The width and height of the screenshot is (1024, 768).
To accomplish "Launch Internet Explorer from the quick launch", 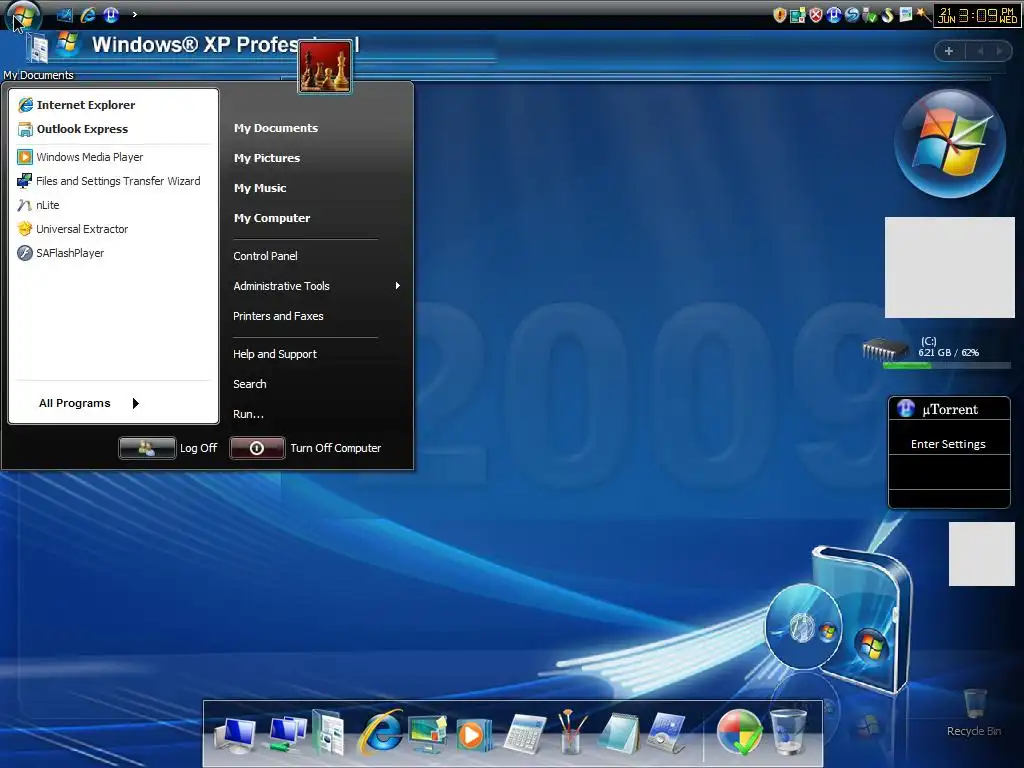I will 88,14.
